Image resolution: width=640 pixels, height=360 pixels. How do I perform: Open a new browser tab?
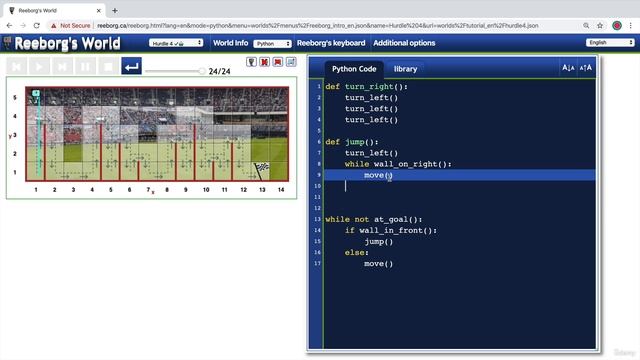click(x=115, y=11)
